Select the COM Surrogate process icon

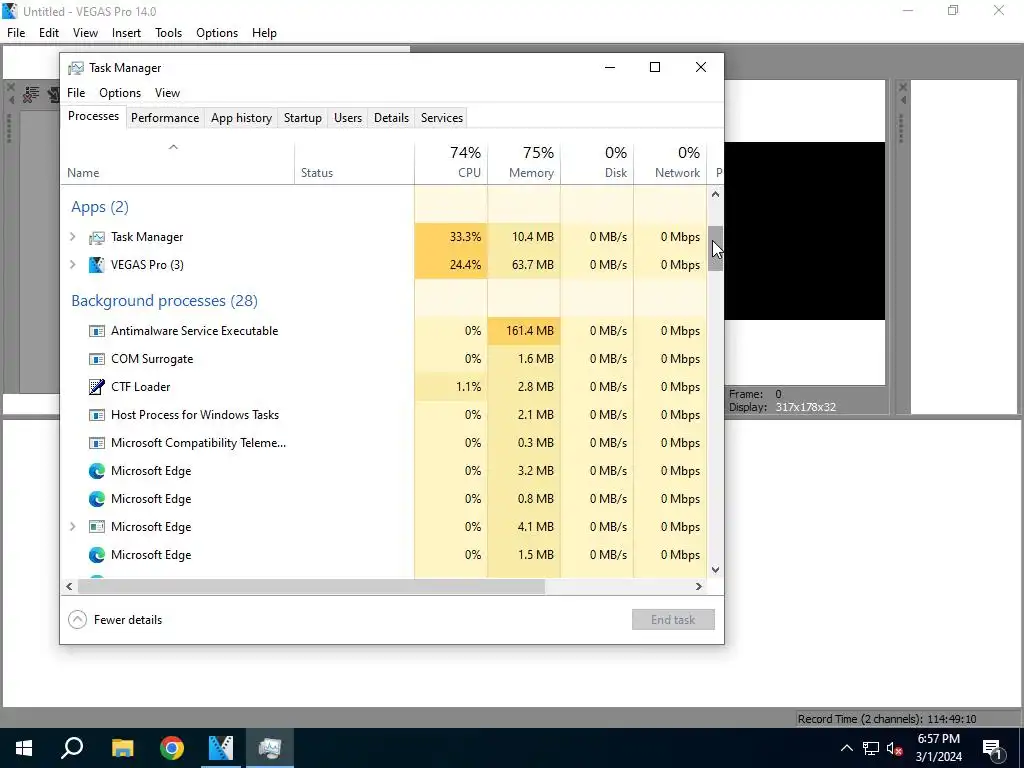[x=97, y=359]
